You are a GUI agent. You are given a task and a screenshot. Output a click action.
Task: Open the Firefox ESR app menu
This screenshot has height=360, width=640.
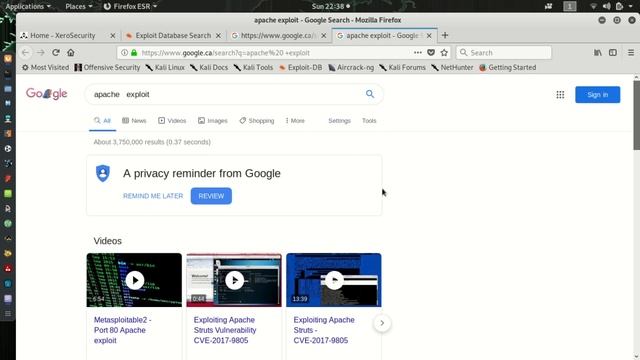130,6
